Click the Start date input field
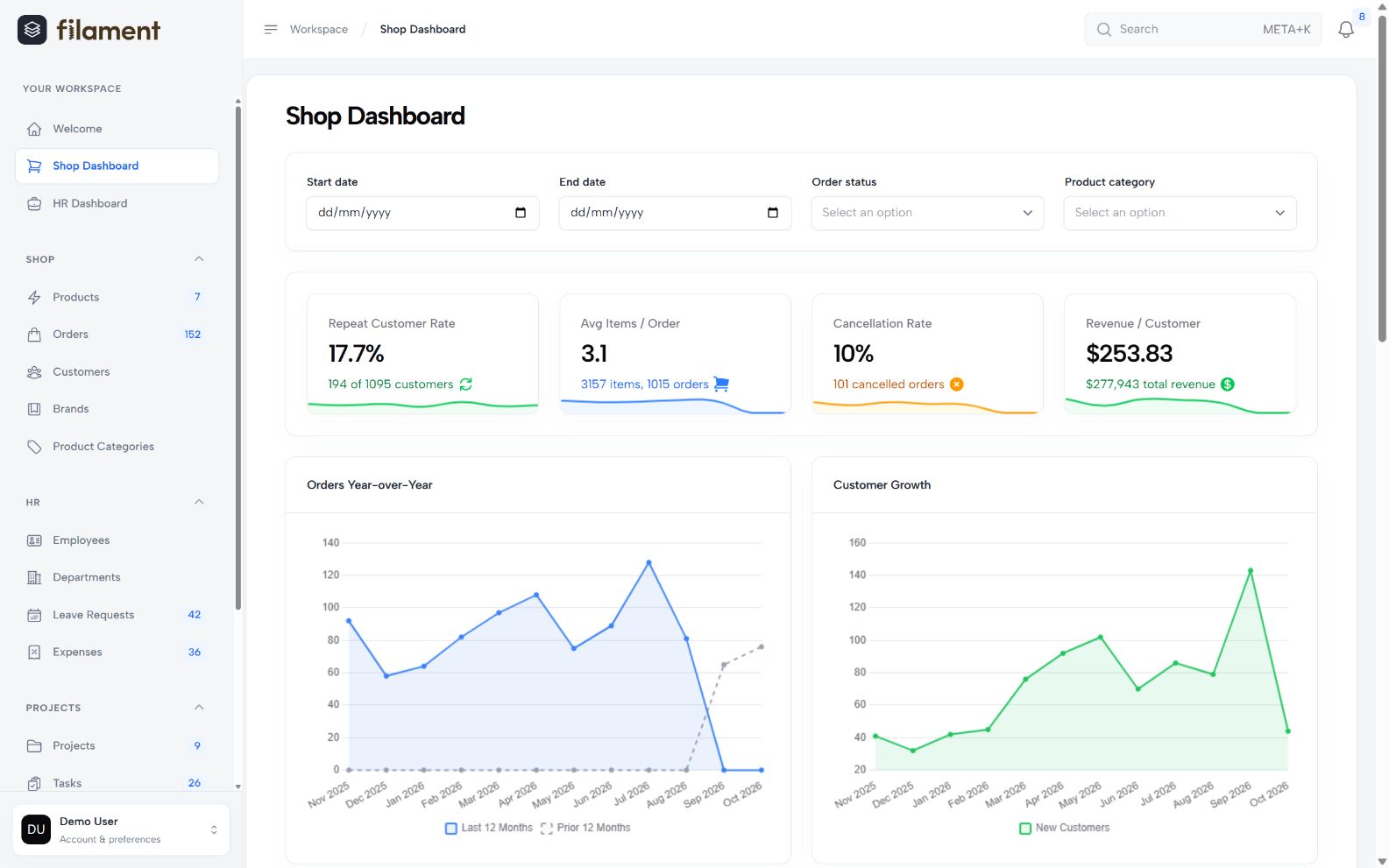 [x=422, y=213]
